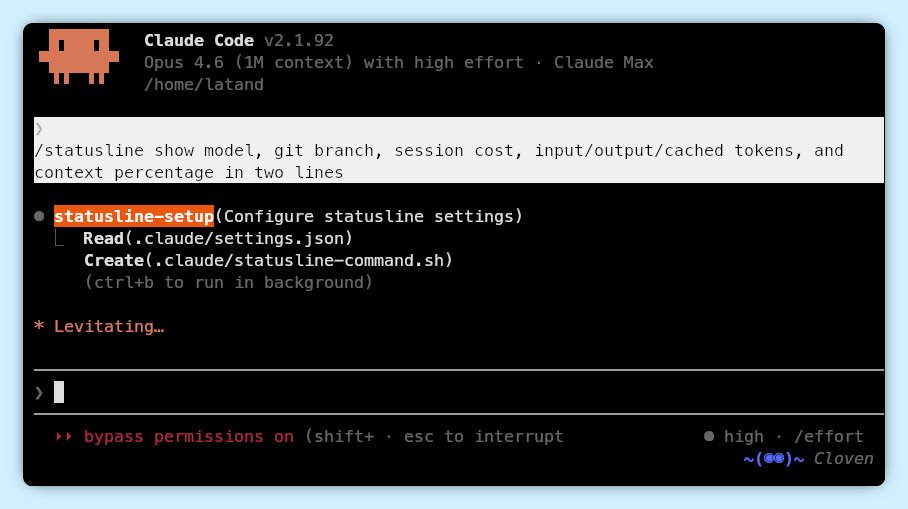This screenshot has width=908, height=509.
Task: Click the Claude Code v2.1.92 title text
Action: [238, 40]
